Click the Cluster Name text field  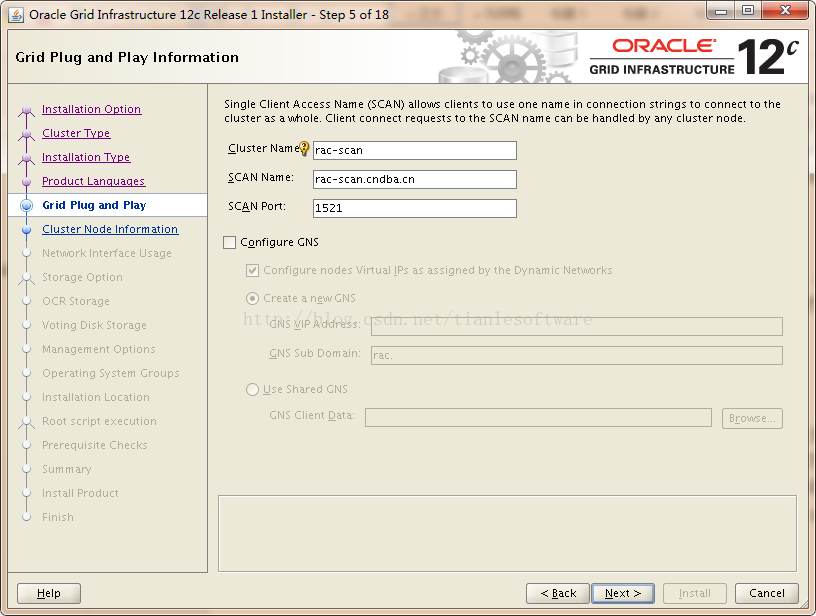[414, 150]
